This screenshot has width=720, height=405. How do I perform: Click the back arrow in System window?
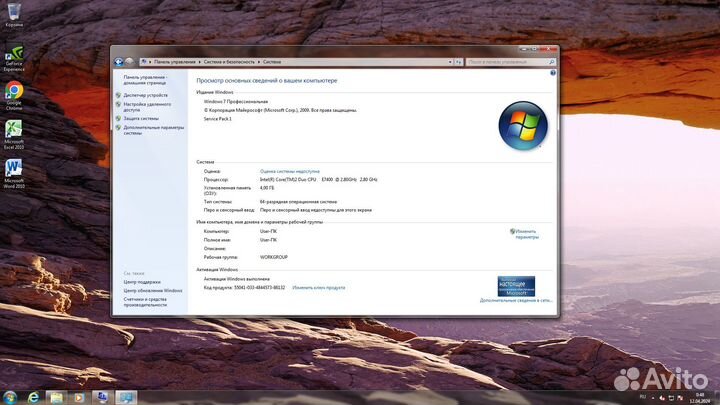point(118,62)
